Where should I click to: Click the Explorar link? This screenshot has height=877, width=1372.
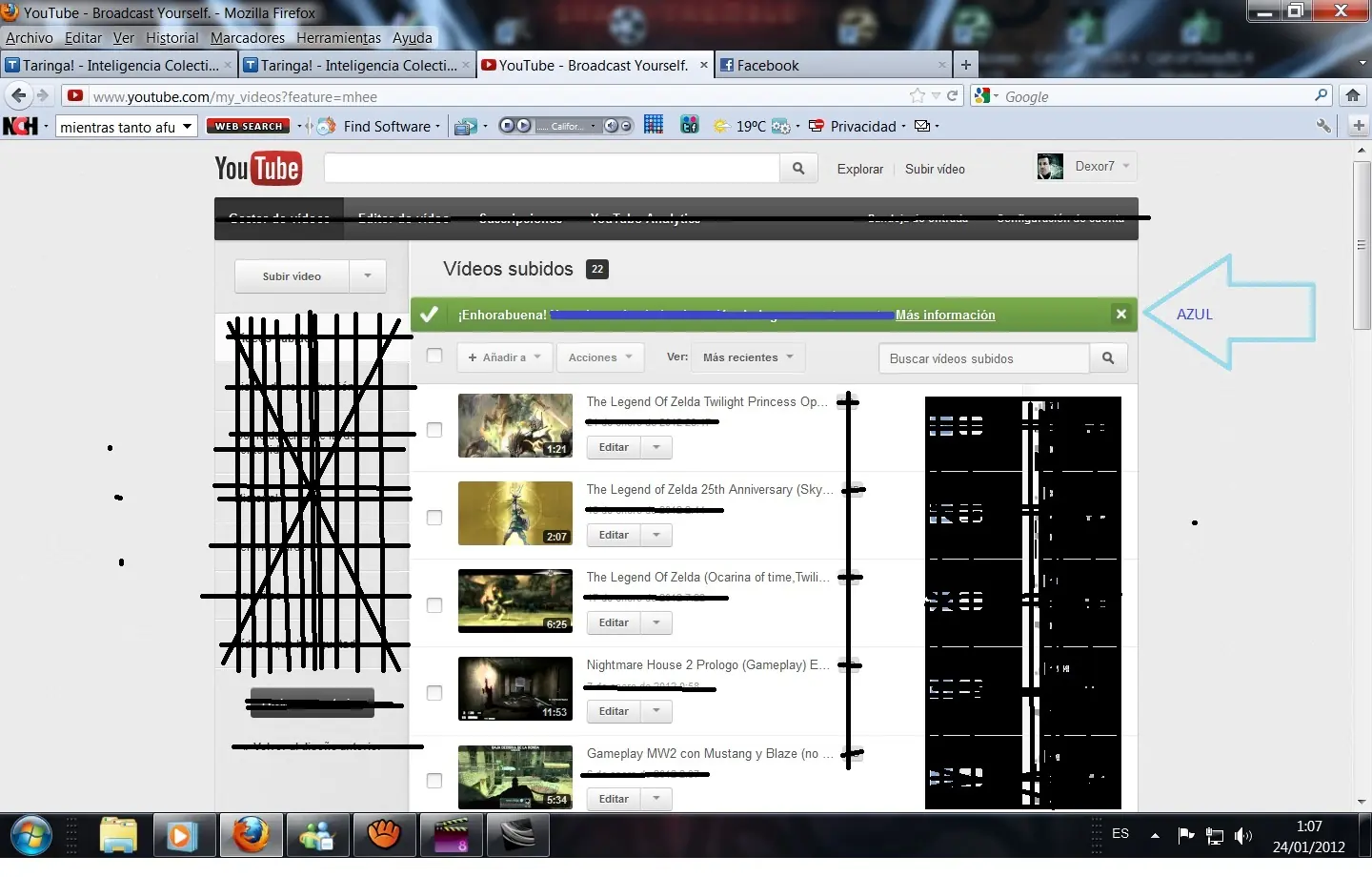tap(860, 169)
